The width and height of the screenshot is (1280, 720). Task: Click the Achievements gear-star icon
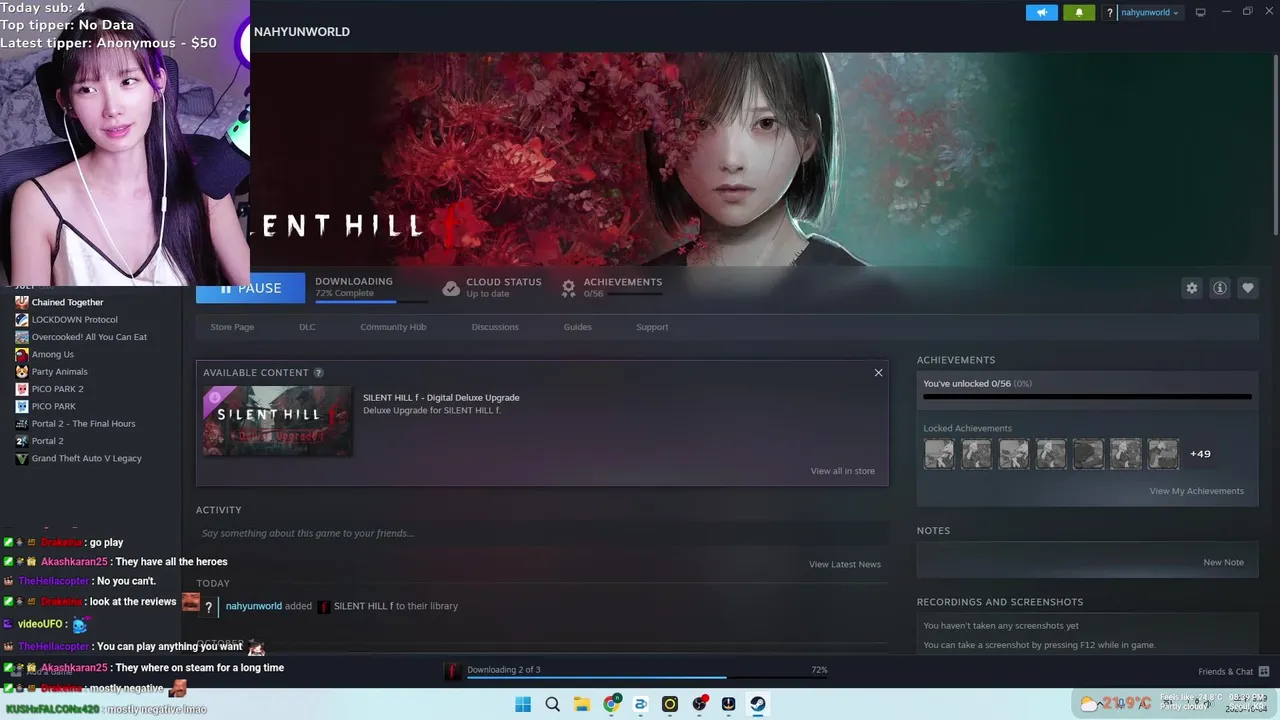(x=568, y=288)
